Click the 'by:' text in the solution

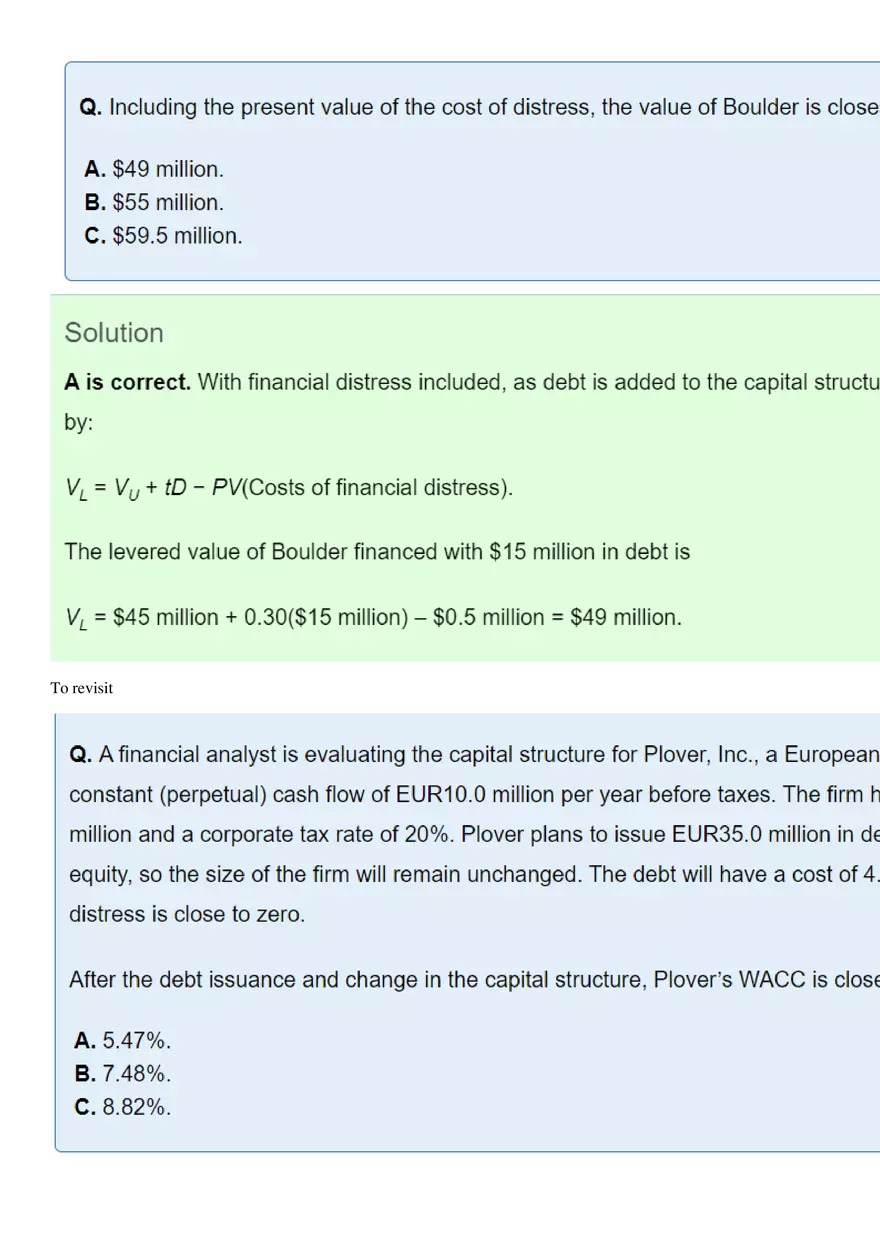point(79,423)
